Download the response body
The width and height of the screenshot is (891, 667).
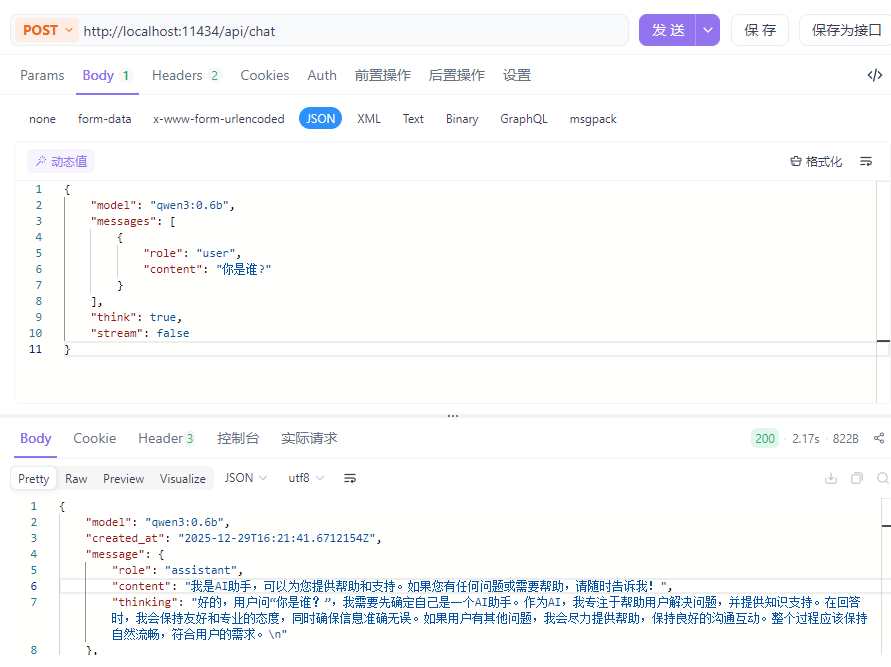831,479
